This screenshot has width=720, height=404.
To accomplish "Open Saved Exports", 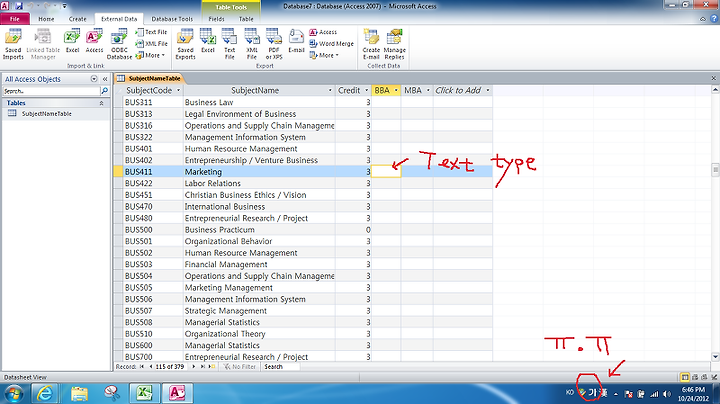I will coord(186,44).
